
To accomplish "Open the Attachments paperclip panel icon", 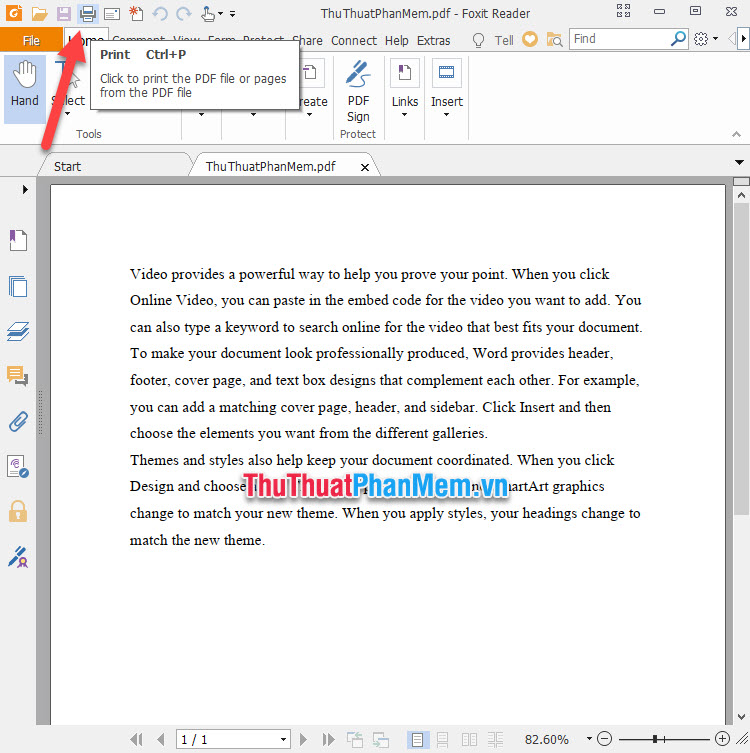I will [x=18, y=422].
